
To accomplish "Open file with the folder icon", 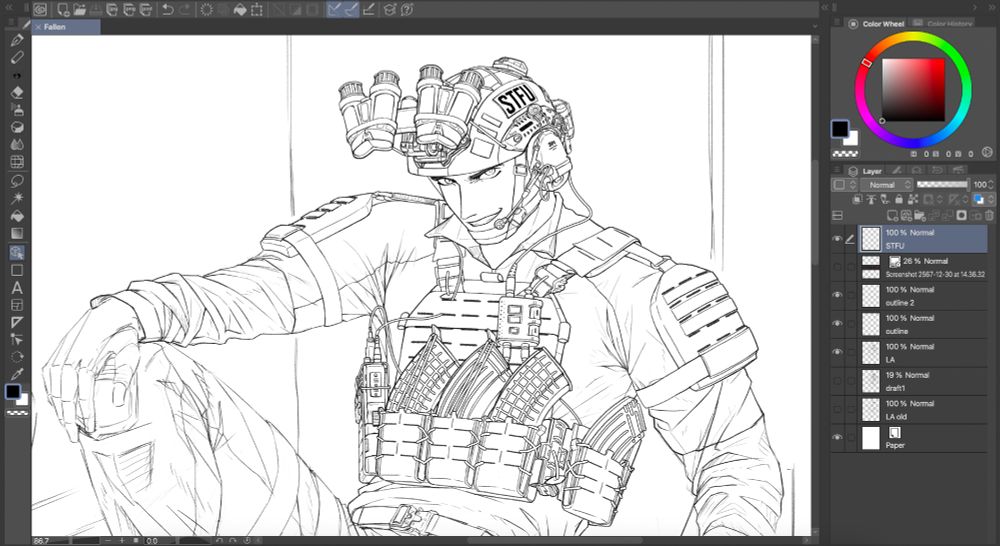I will [x=79, y=9].
